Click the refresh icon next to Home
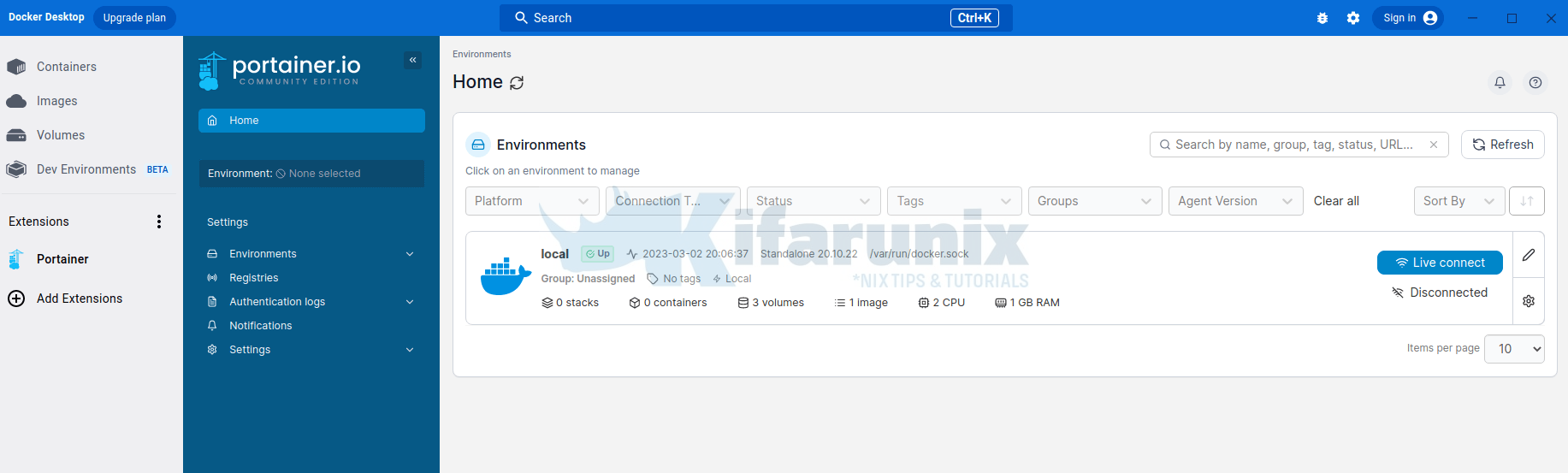The width and height of the screenshot is (1568, 473). (517, 83)
